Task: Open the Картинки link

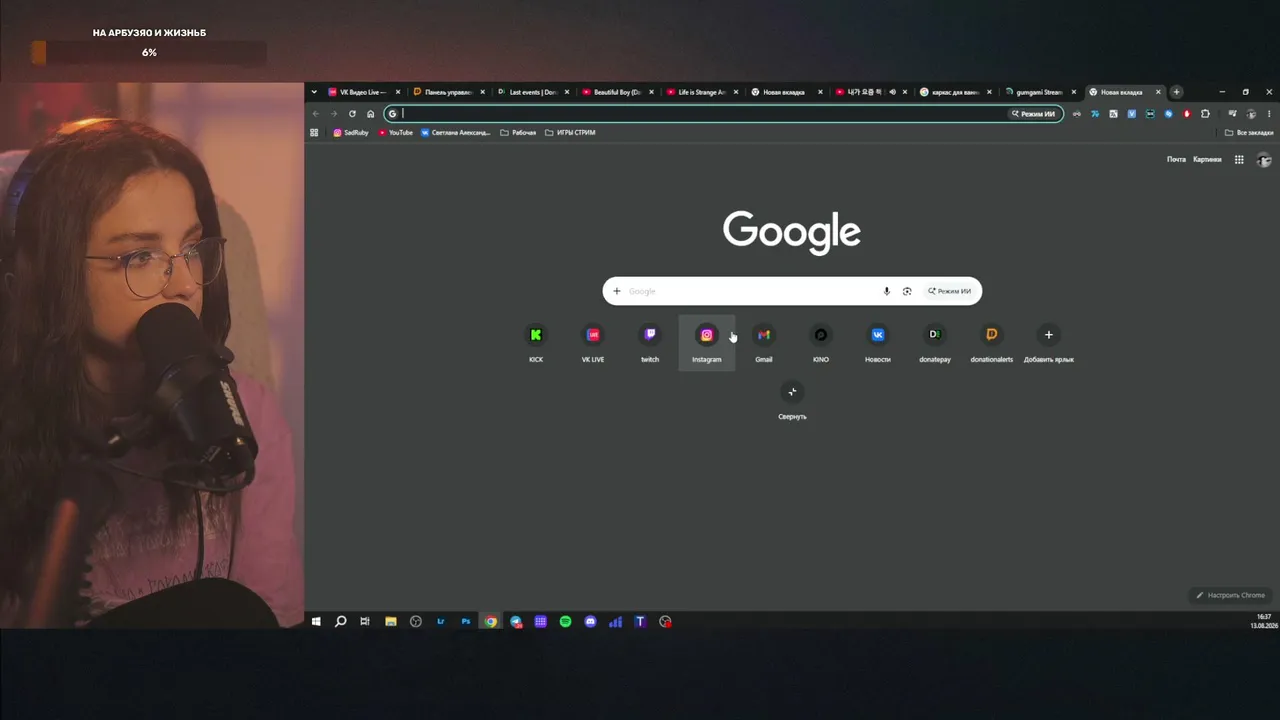Action: 1207,159
